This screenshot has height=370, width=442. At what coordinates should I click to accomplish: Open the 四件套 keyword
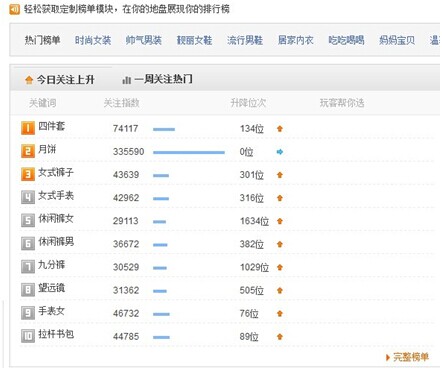(x=51, y=126)
